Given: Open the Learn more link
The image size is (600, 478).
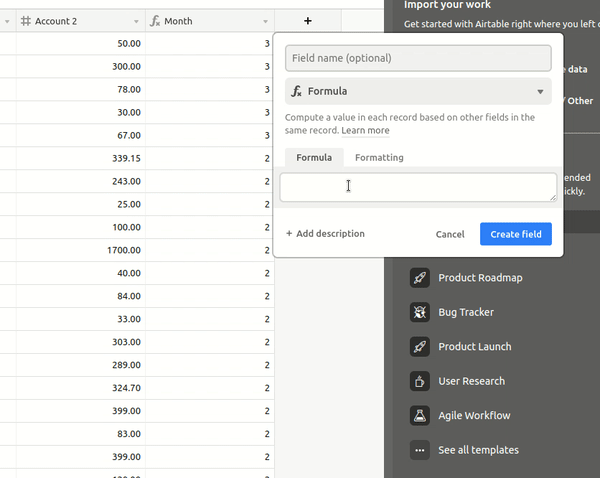Looking at the screenshot, I should coord(365,130).
